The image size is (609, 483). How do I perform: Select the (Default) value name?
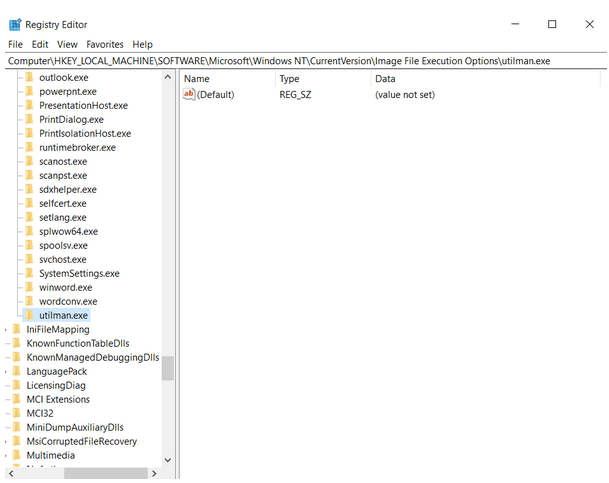pyautogui.click(x=216, y=94)
